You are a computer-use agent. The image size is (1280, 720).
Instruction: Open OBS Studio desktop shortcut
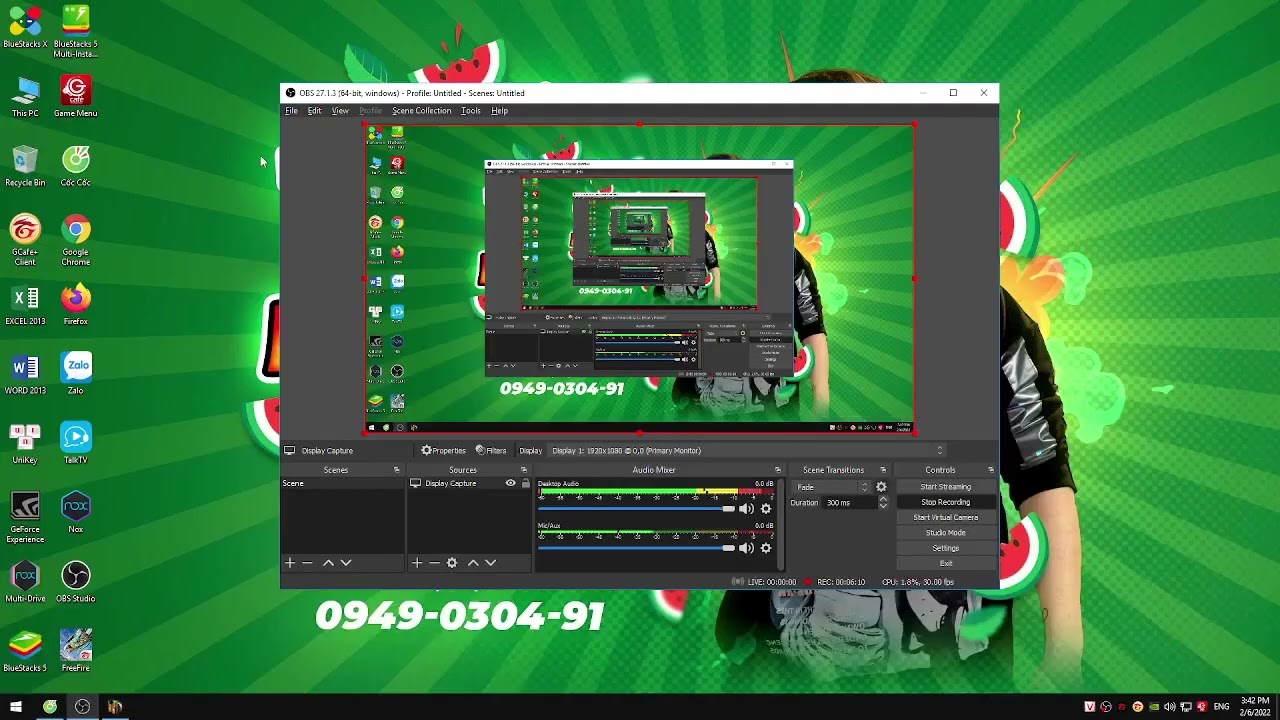pos(75,582)
